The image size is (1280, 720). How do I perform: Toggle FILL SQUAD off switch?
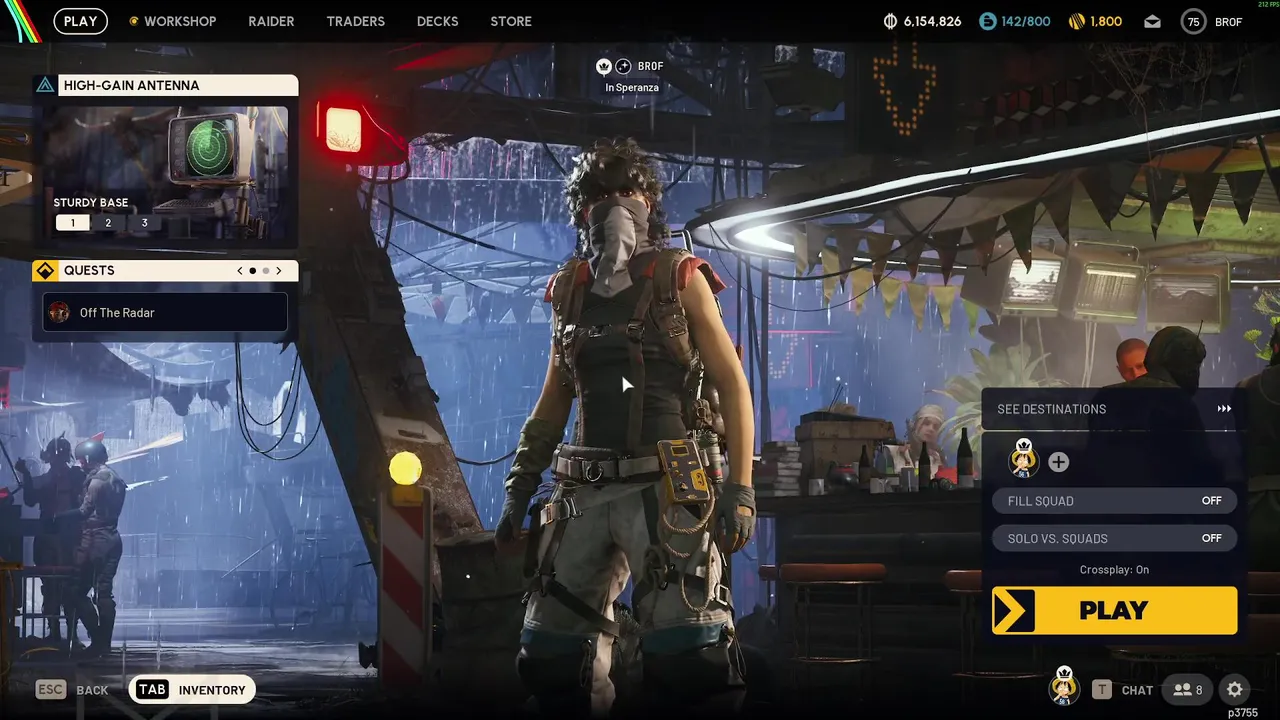tap(1114, 501)
